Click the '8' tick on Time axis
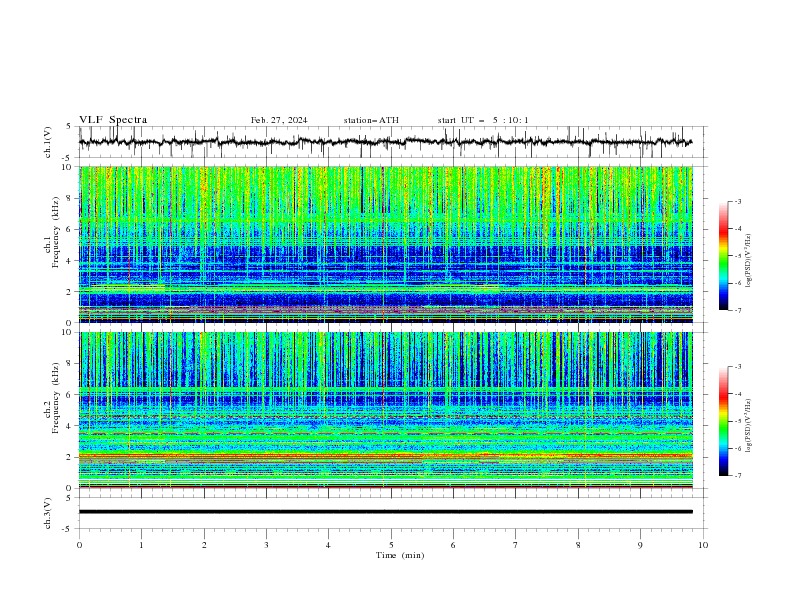This screenshot has width=792, height=612. pyautogui.click(x=578, y=545)
